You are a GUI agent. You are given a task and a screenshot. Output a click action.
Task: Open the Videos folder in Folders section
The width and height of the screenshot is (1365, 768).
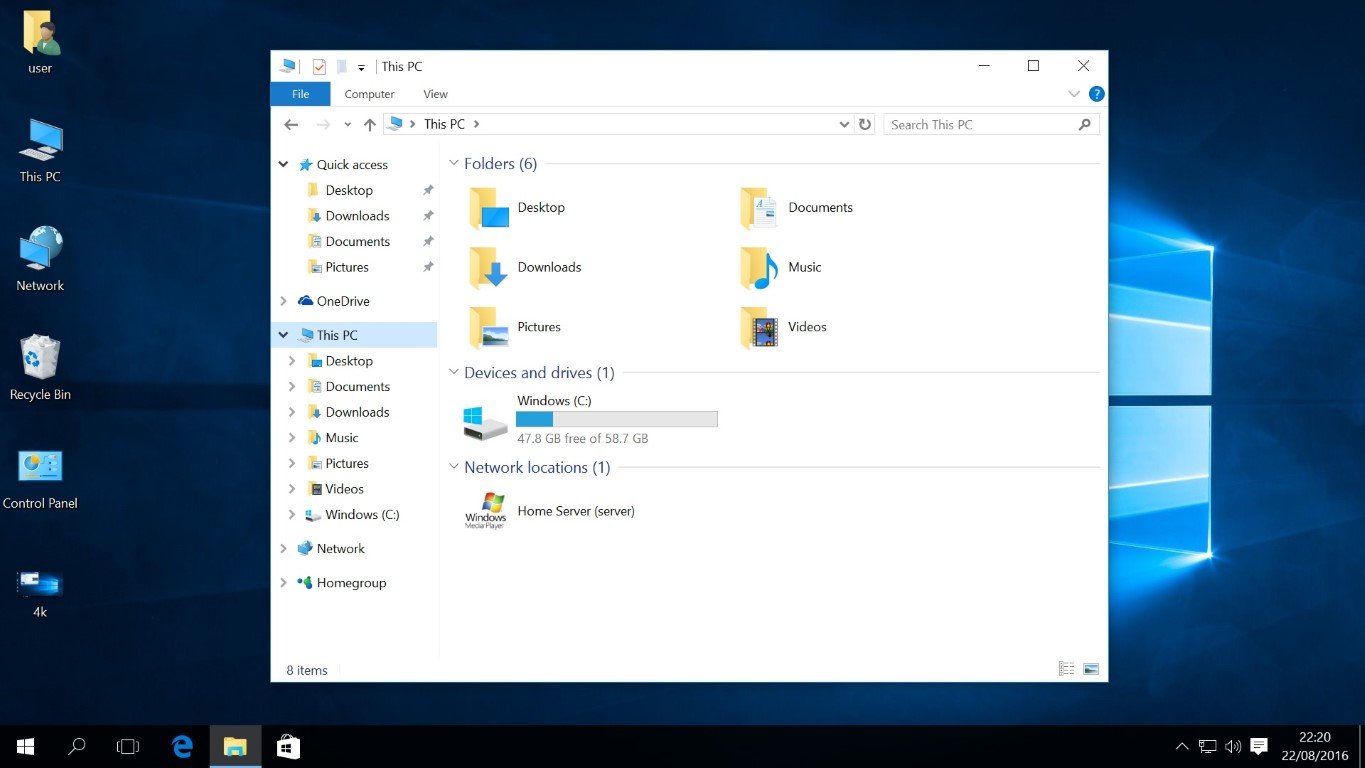click(784, 327)
